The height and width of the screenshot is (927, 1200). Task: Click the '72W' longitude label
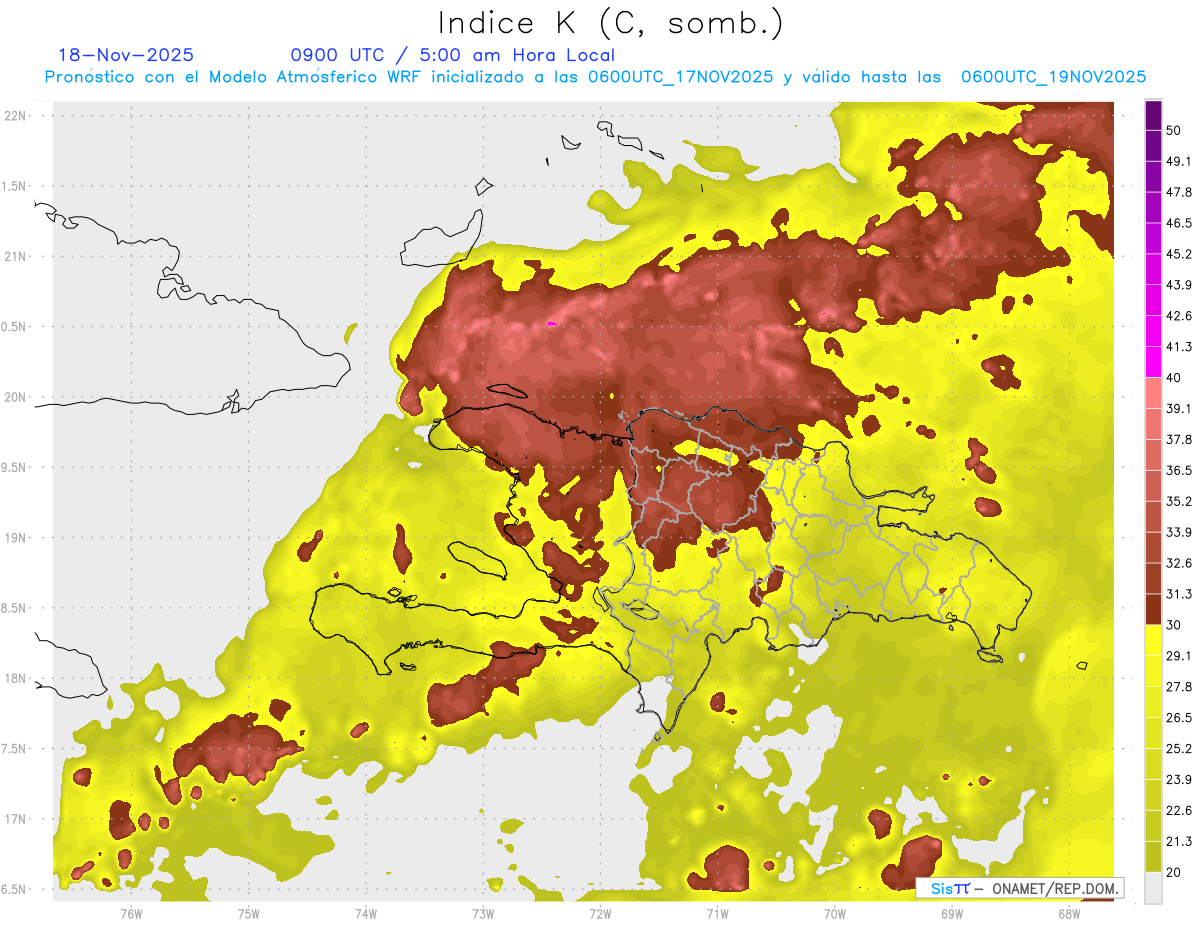[600, 914]
